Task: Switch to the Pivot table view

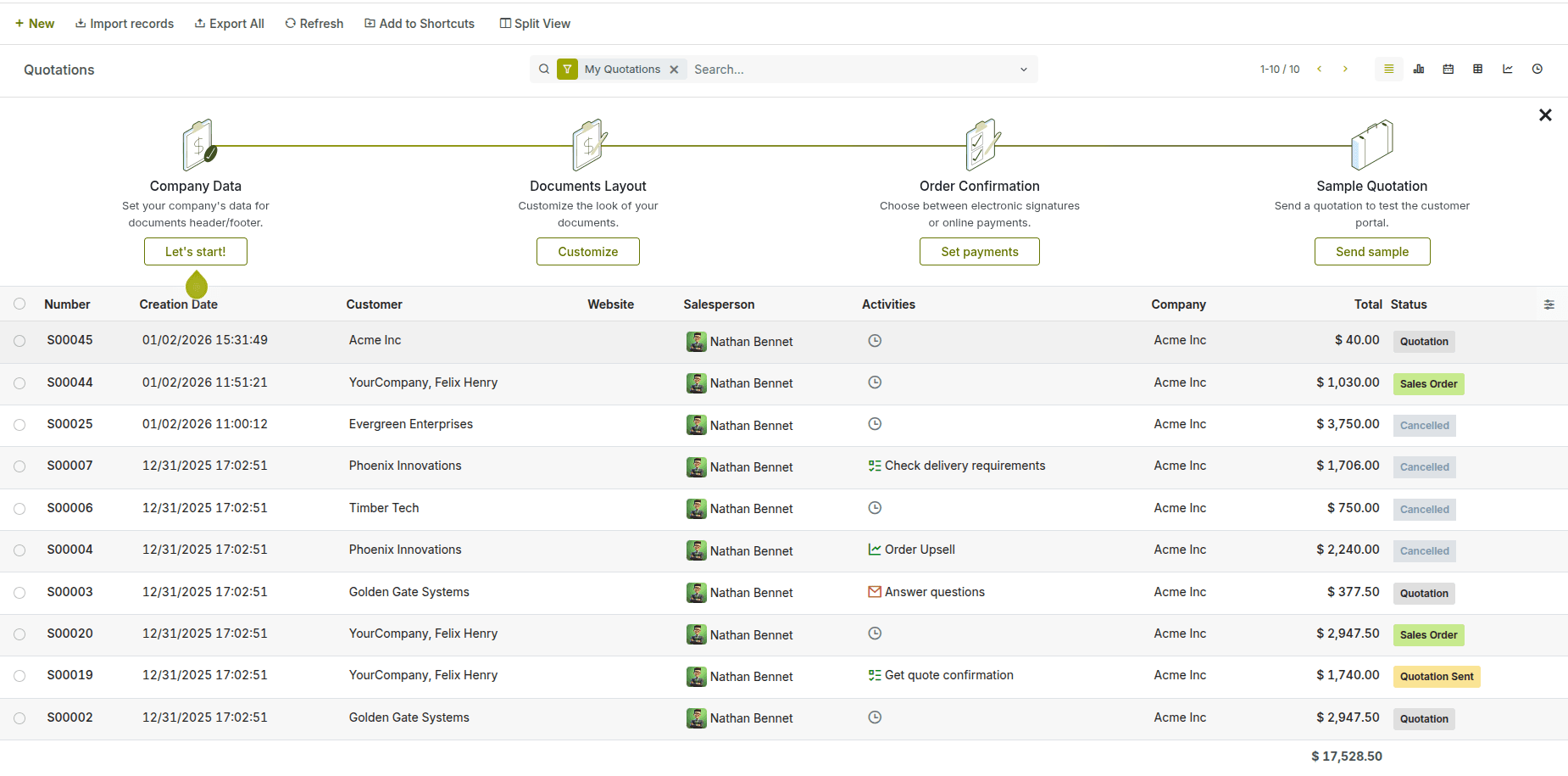Action: [1477, 70]
